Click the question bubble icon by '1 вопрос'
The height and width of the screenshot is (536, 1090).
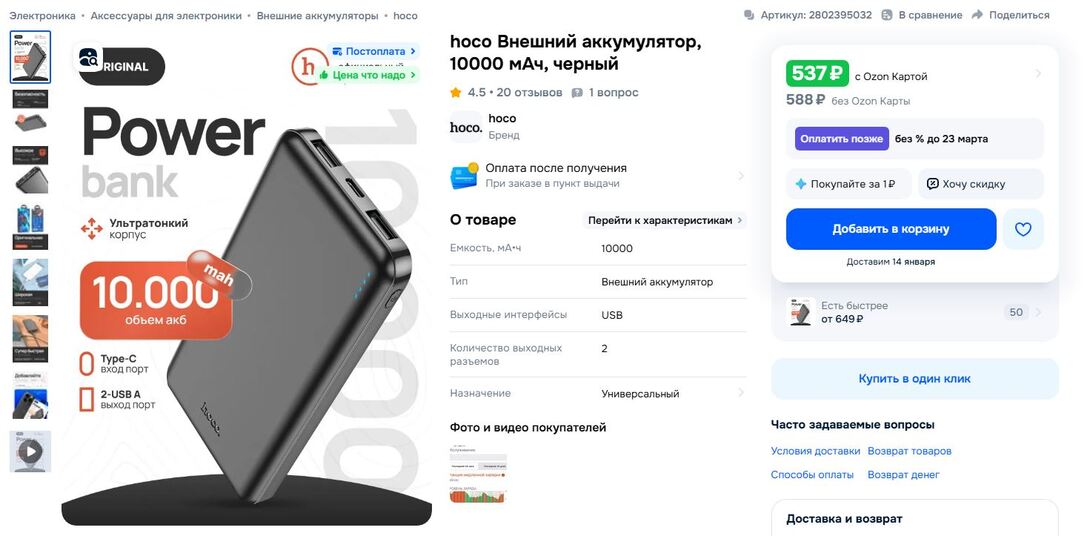click(577, 92)
